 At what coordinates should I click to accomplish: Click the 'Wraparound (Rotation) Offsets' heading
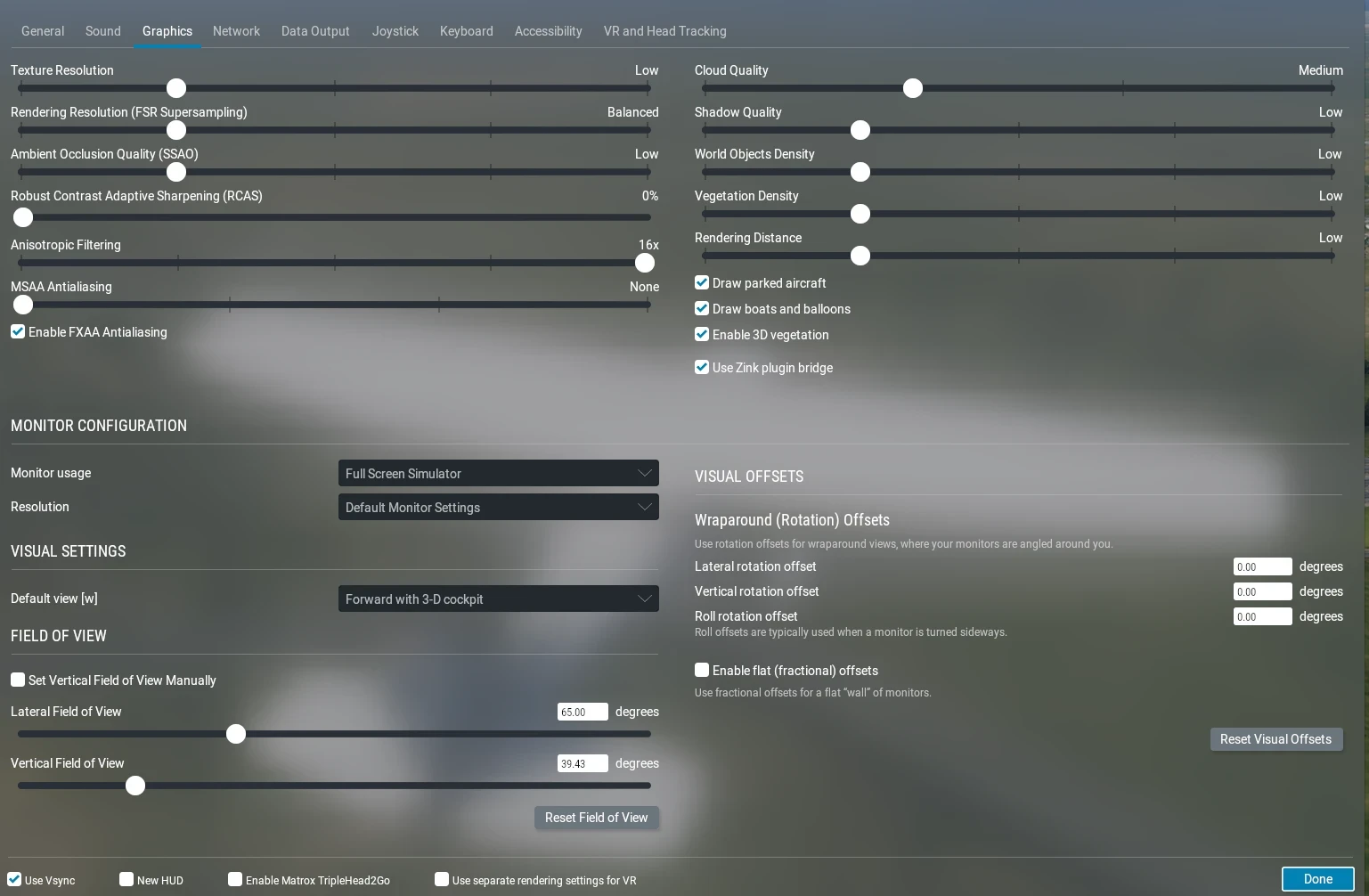point(792,520)
